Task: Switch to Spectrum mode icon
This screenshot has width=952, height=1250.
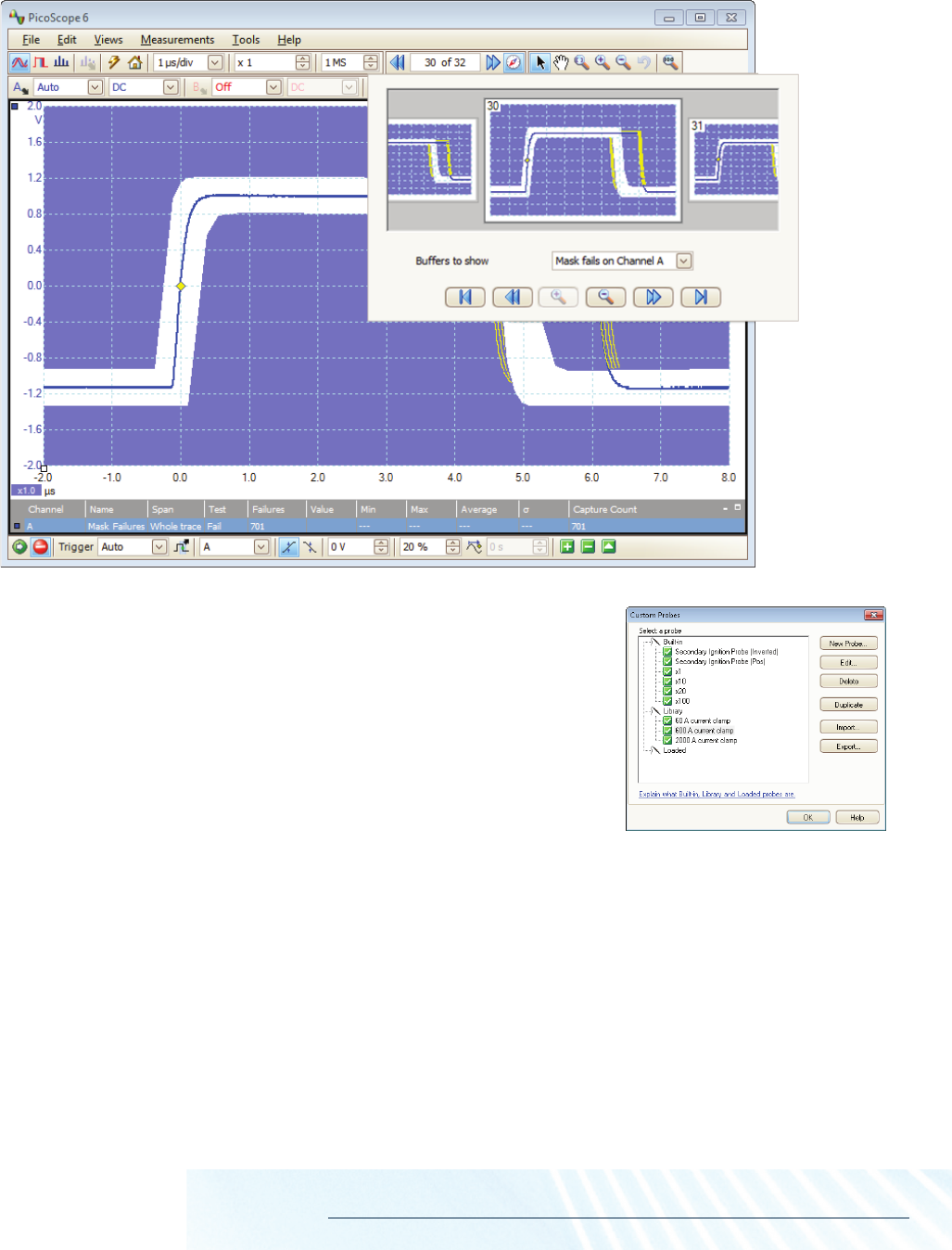Action: point(61,62)
